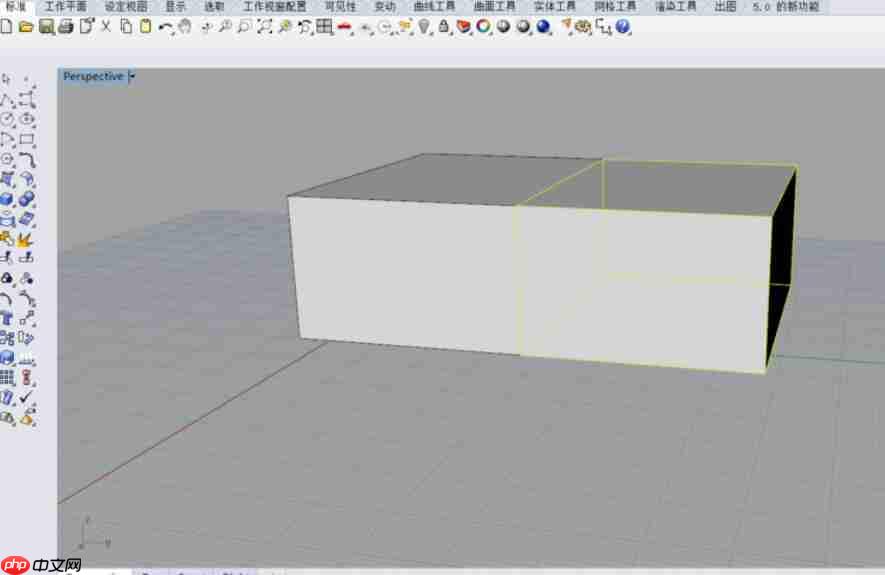Select the unhighlighted box in viewport

point(404,271)
